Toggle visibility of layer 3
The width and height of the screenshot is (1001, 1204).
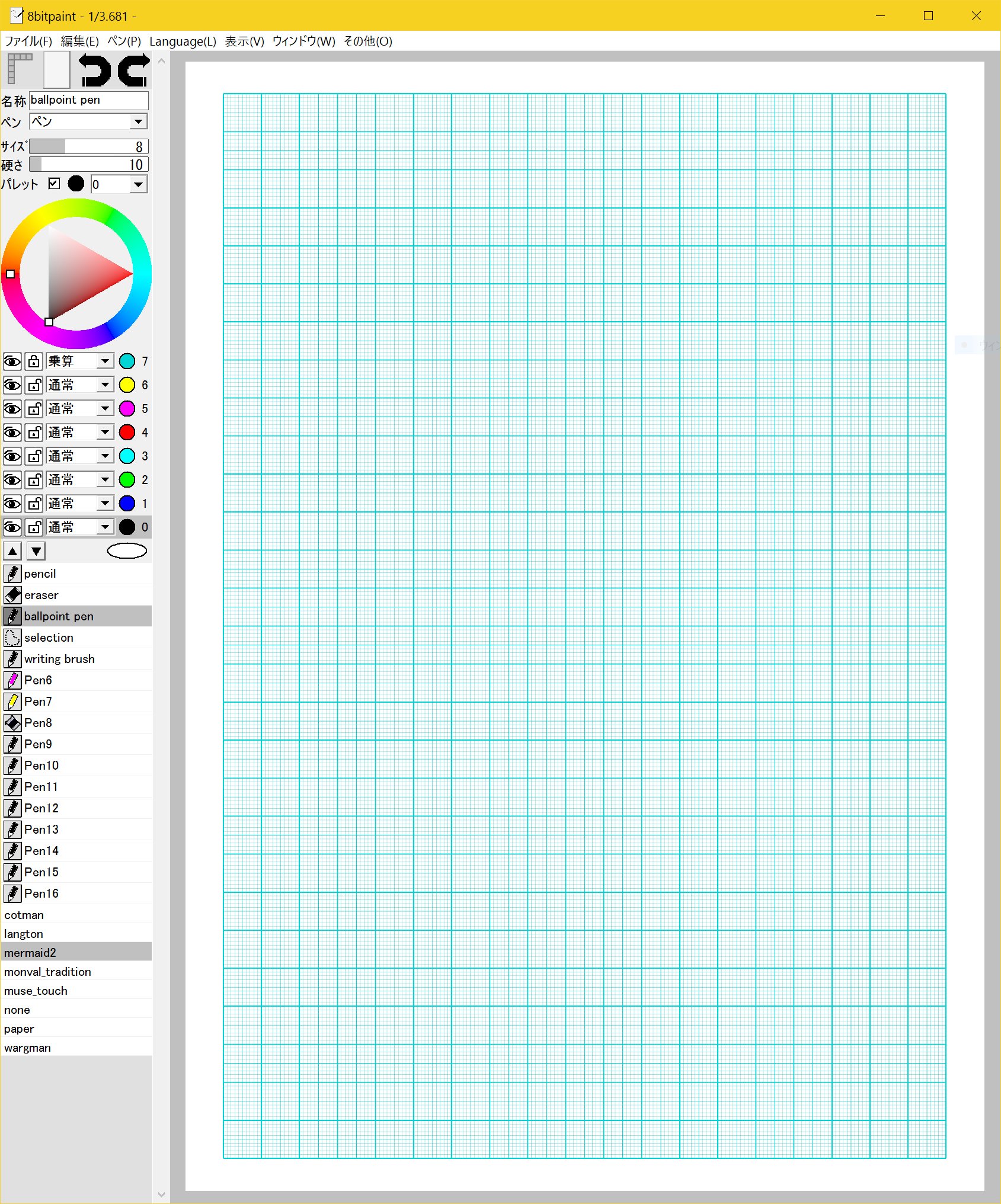point(12,456)
